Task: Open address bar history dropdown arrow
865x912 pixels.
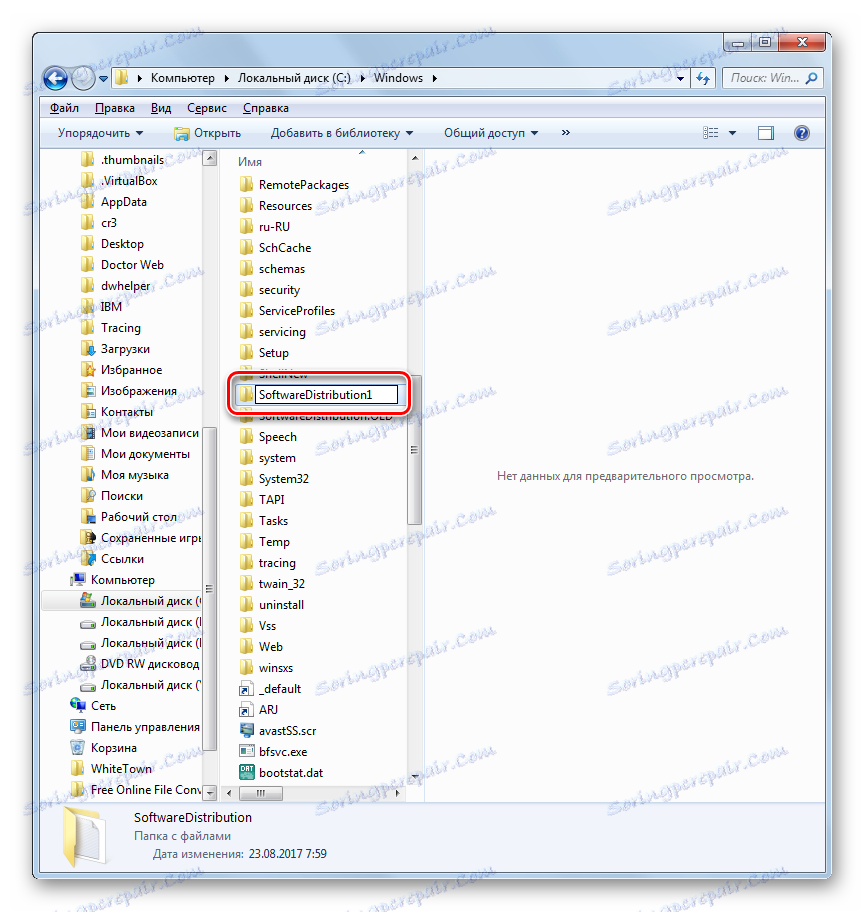Action: 680,78
